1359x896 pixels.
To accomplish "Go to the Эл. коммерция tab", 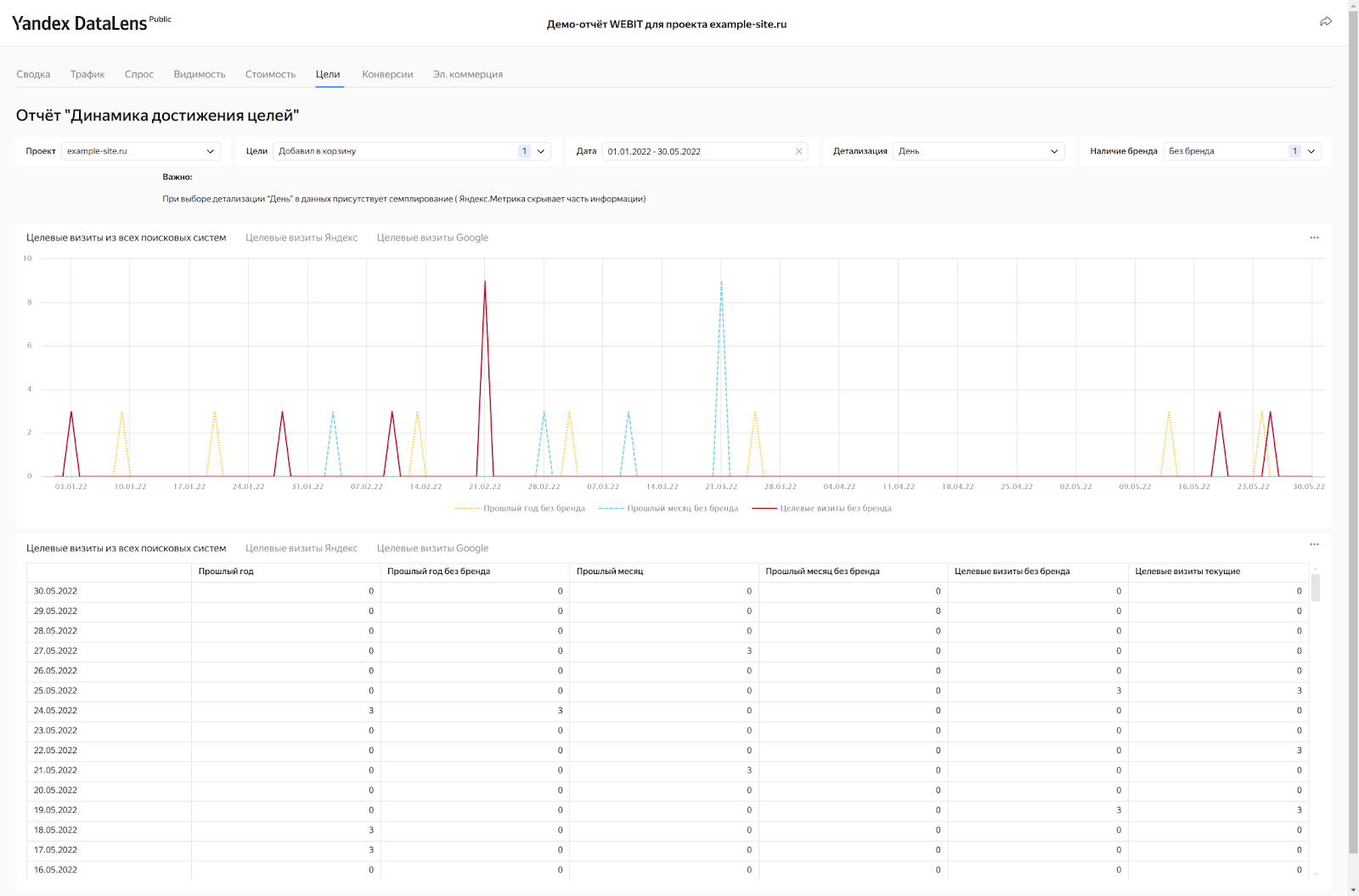I will click(467, 75).
